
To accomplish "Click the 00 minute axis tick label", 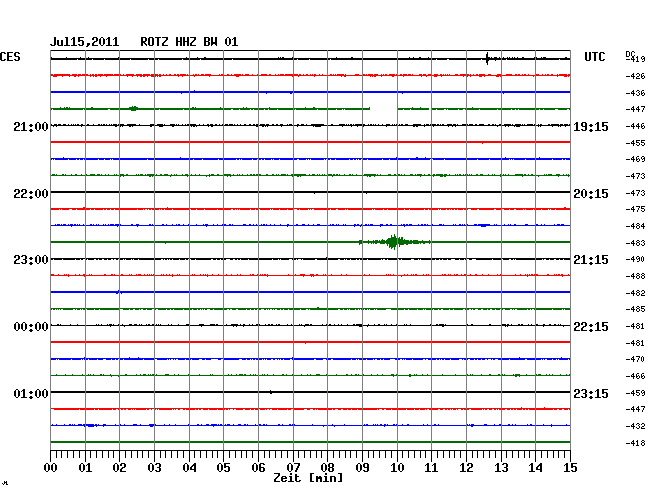I will [51, 468].
